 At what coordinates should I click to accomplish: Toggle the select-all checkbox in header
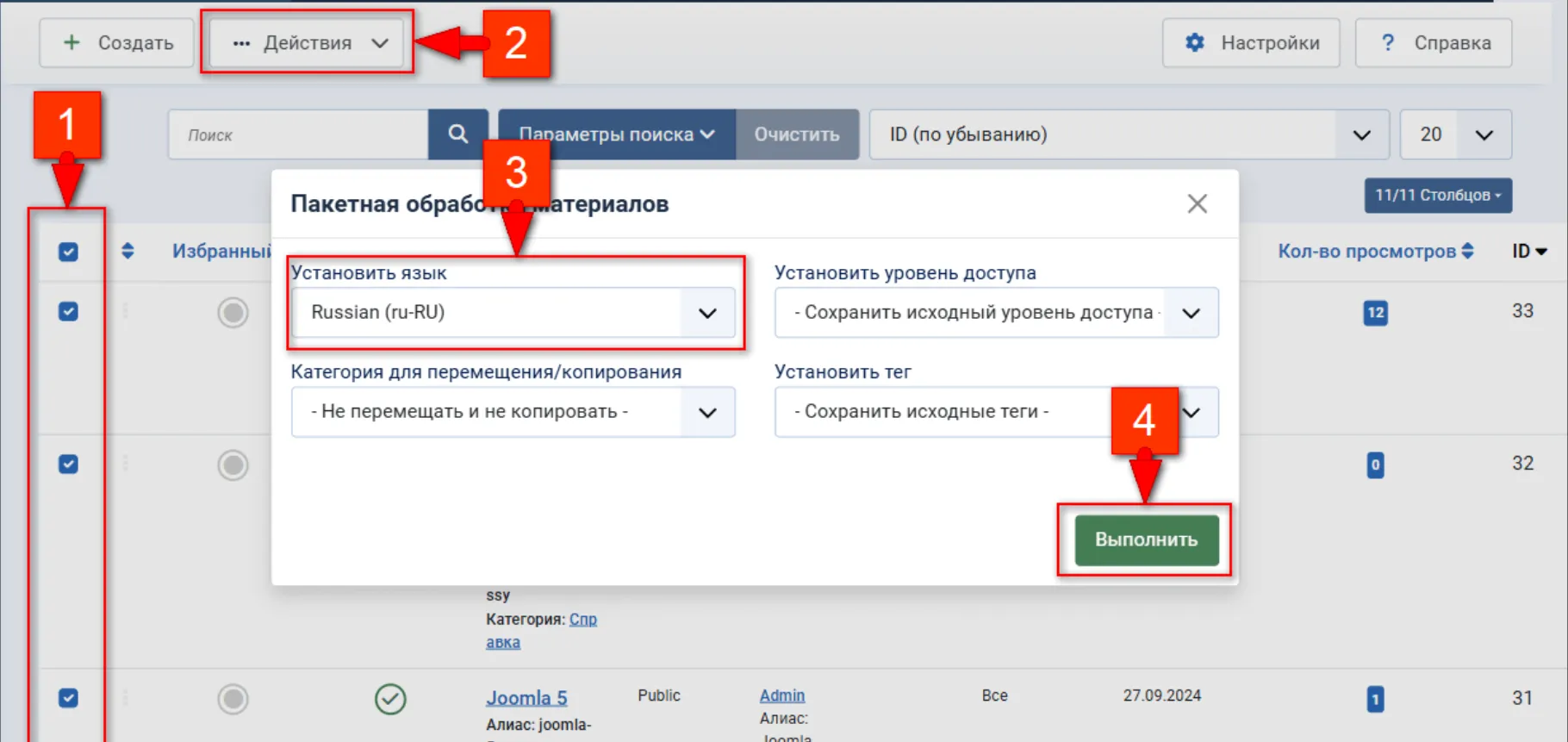click(x=68, y=252)
